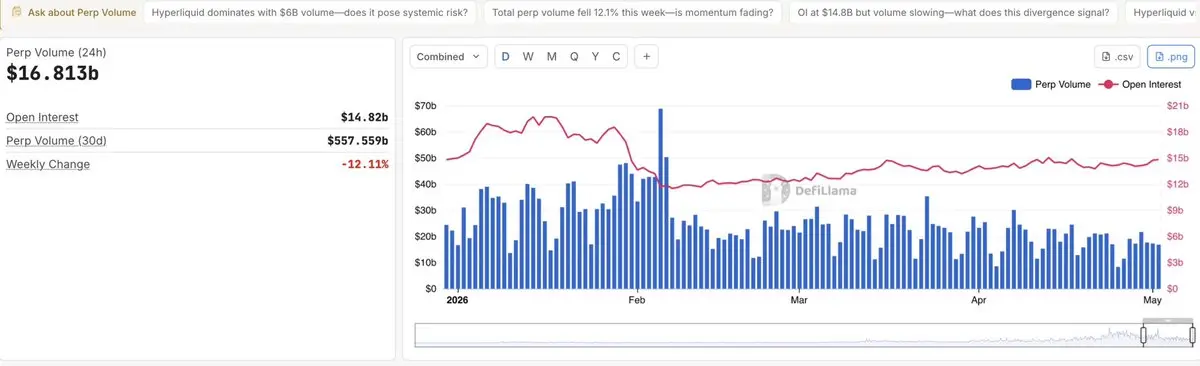Select the momentum fading question chip

pyautogui.click(x=632, y=13)
